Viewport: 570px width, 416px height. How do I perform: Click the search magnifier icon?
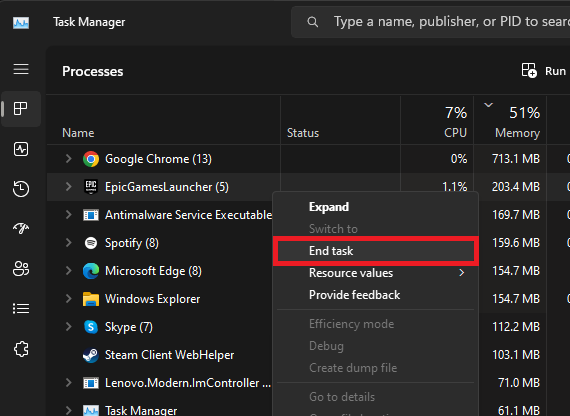point(313,22)
